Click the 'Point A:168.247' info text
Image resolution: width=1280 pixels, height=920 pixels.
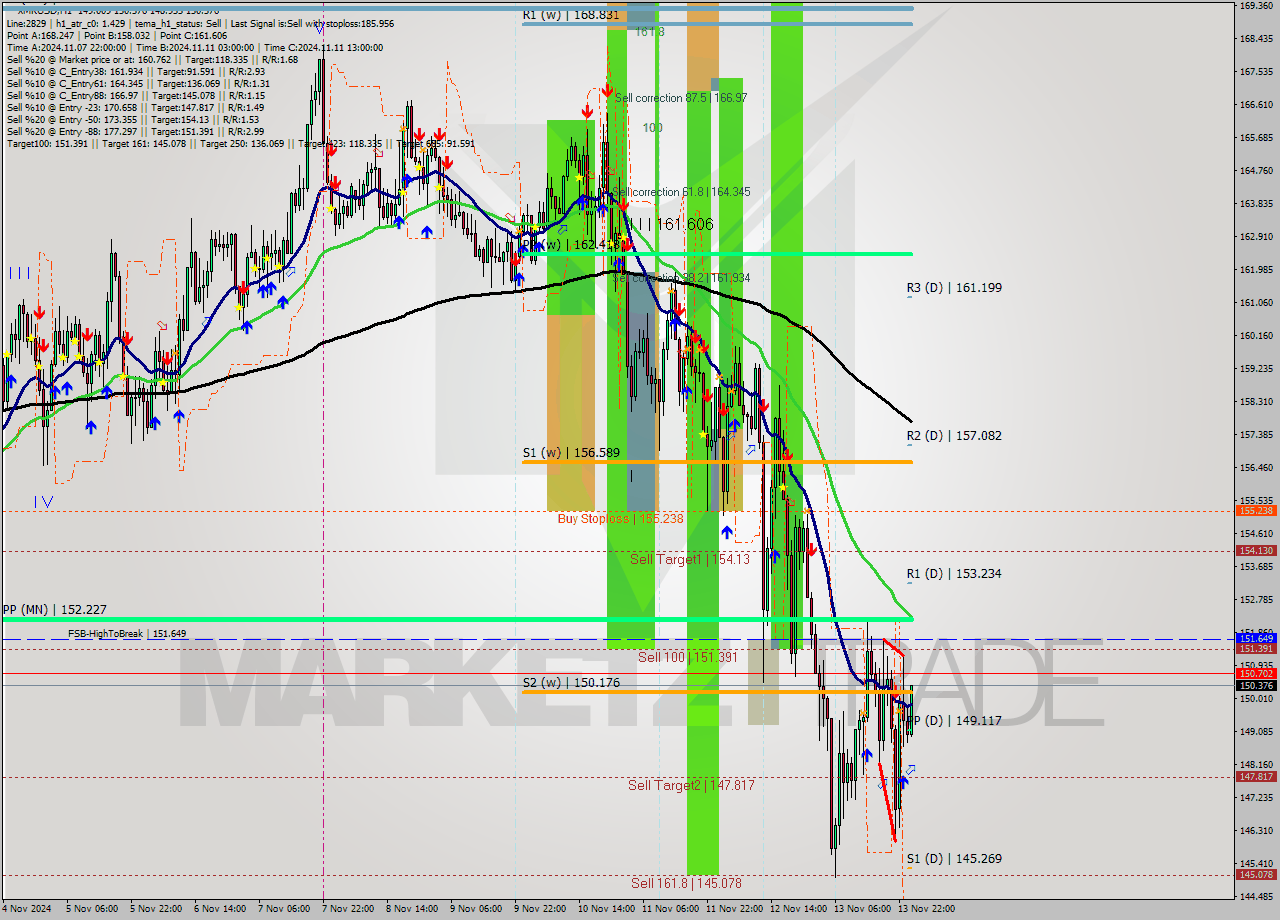[38, 35]
